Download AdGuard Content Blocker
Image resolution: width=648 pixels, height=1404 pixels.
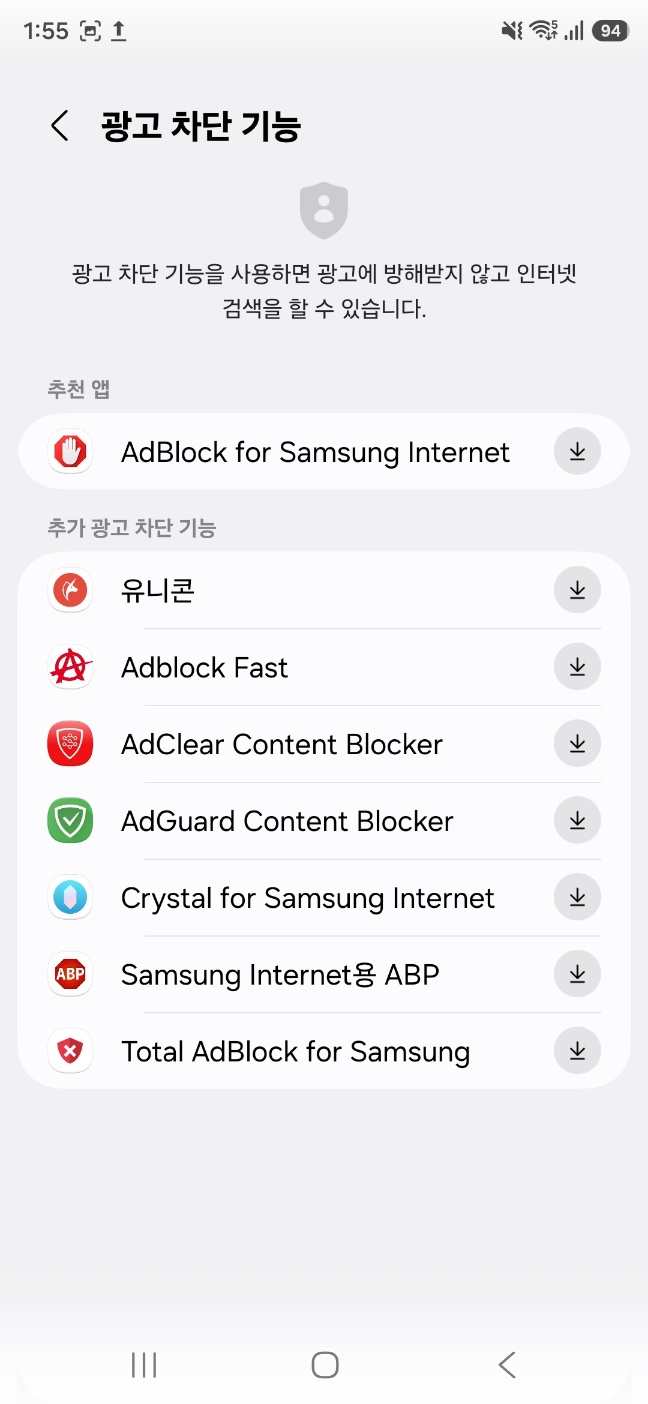click(577, 821)
